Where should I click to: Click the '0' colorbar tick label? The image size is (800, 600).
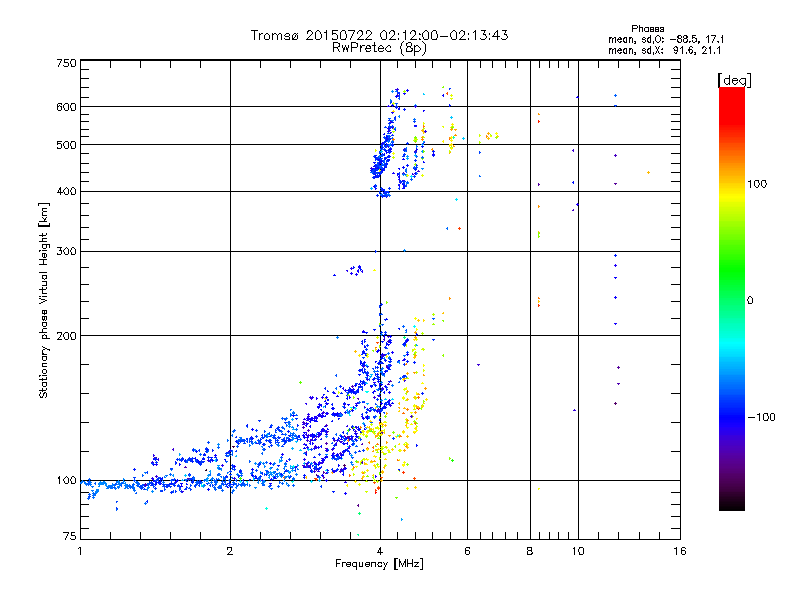tap(750, 301)
